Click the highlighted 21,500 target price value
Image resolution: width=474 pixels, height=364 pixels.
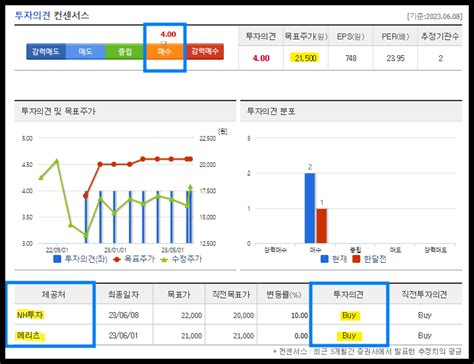point(305,58)
